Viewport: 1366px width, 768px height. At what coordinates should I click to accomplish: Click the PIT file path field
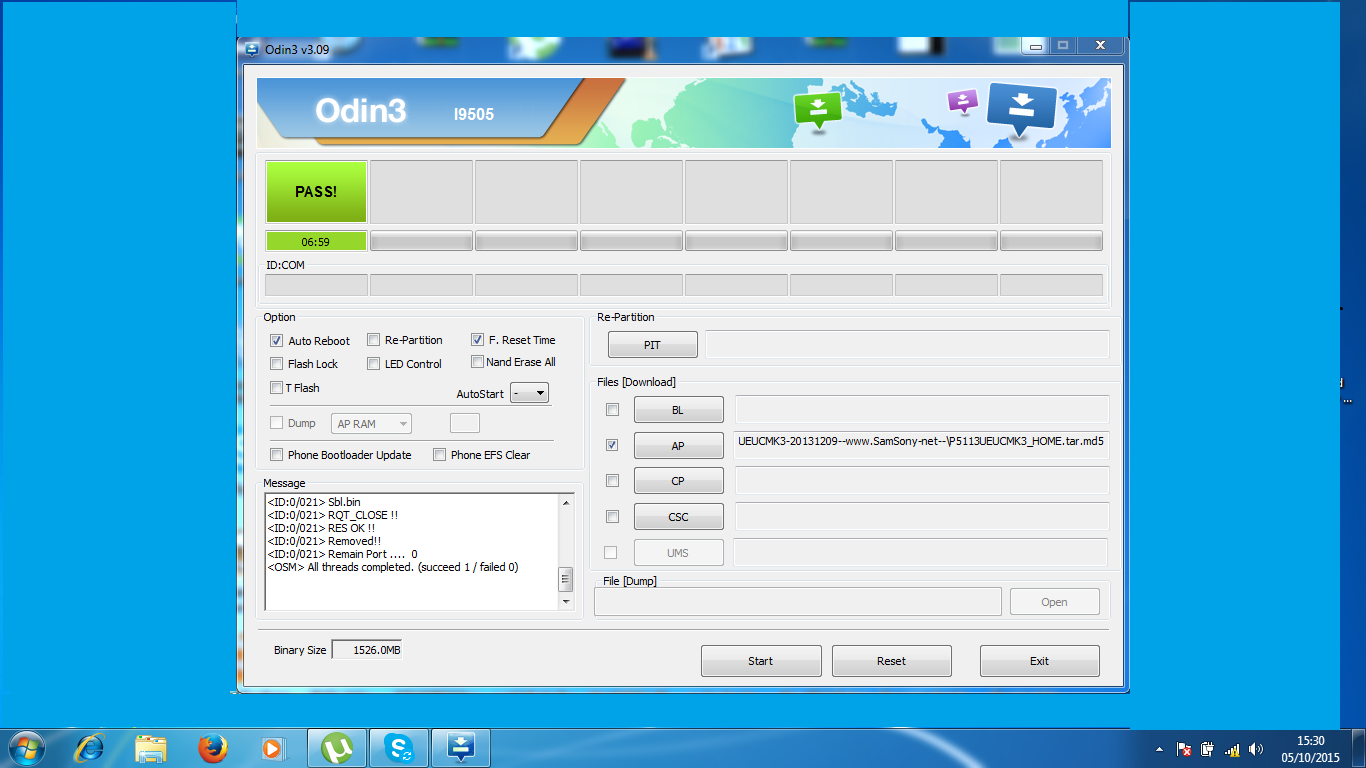(x=907, y=344)
